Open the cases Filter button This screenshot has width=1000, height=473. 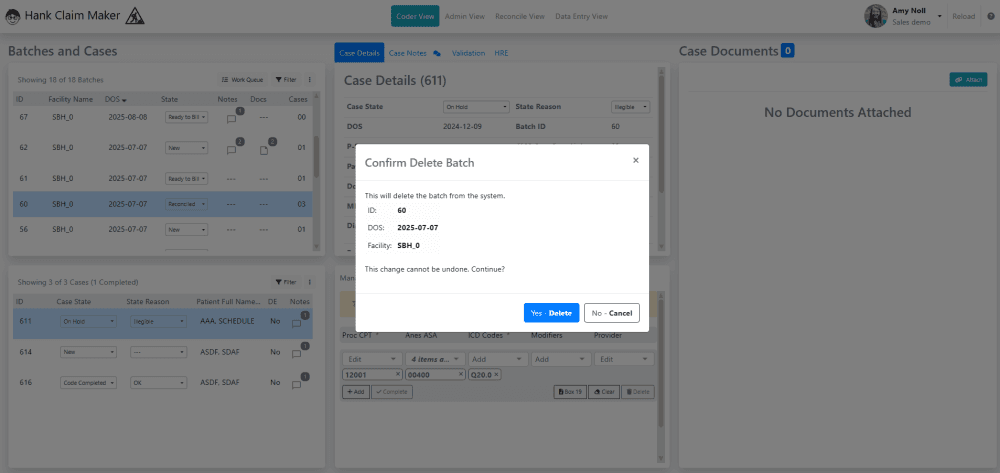click(286, 282)
